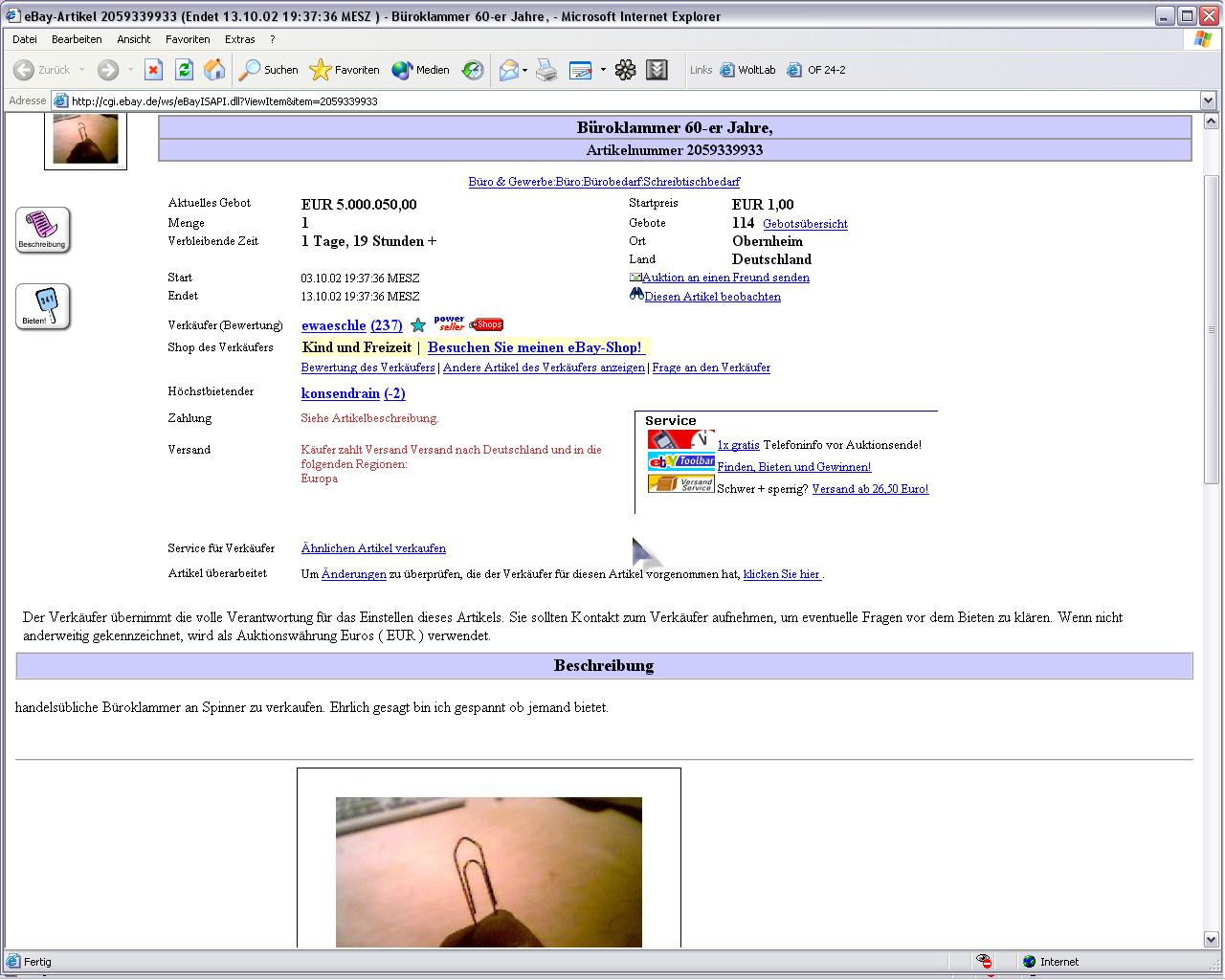Open the Forward button history dropdown arrow
Screen dimensions: 1225x980
[130, 70]
